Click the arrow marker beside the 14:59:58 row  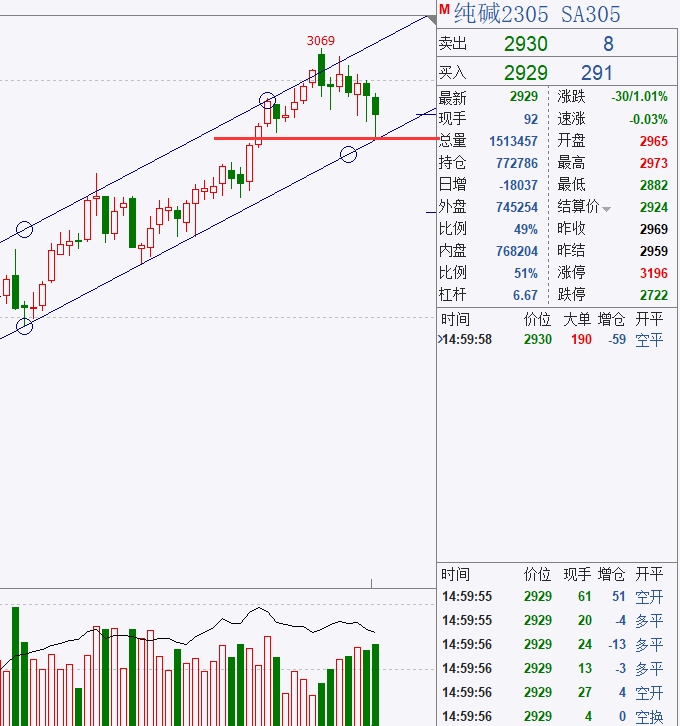point(440,340)
